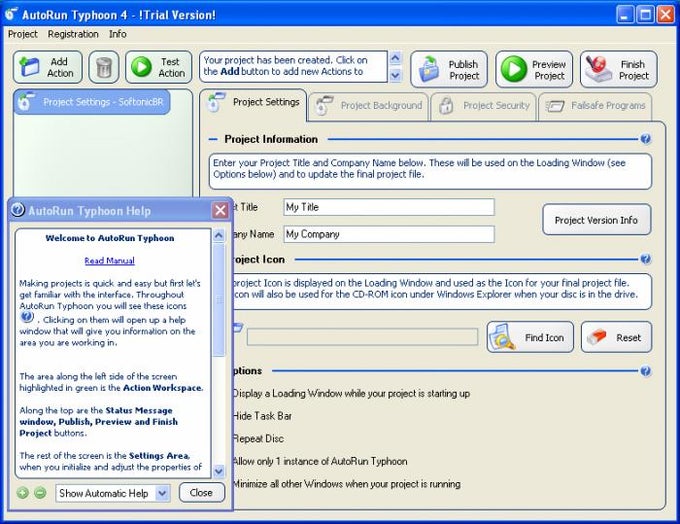This screenshot has height=524, width=680.
Task: Click the help window scrollbar thumb
Action: [x=219, y=299]
